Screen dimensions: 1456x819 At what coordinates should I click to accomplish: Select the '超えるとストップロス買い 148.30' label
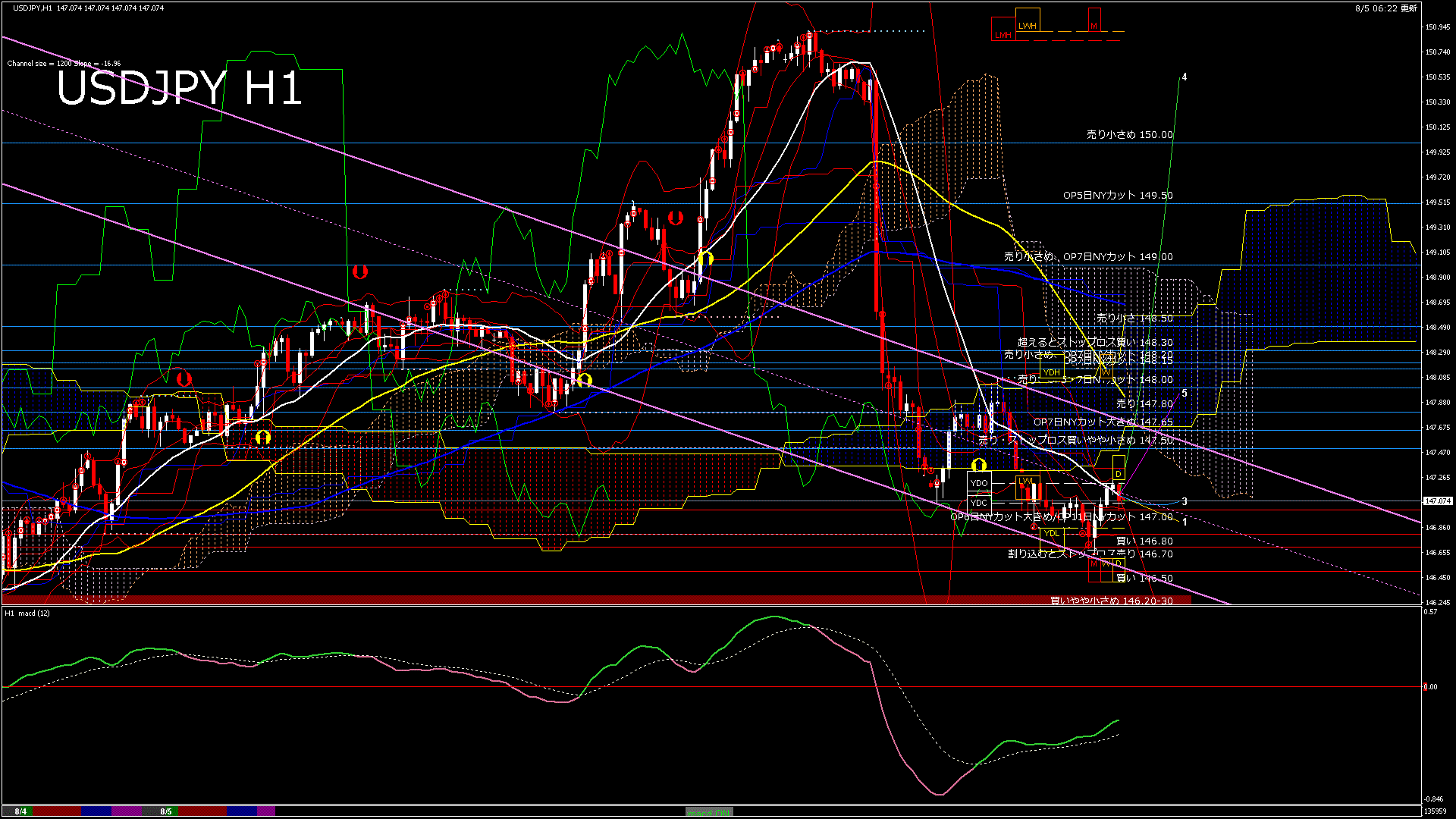point(1095,342)
